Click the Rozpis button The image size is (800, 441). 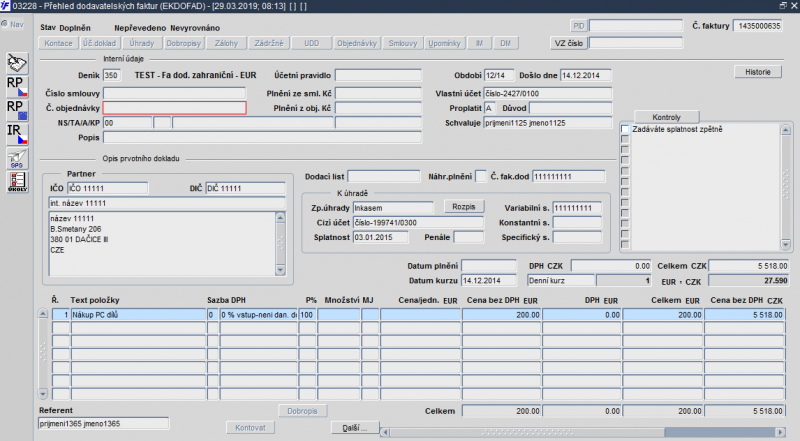coord(464,207)
